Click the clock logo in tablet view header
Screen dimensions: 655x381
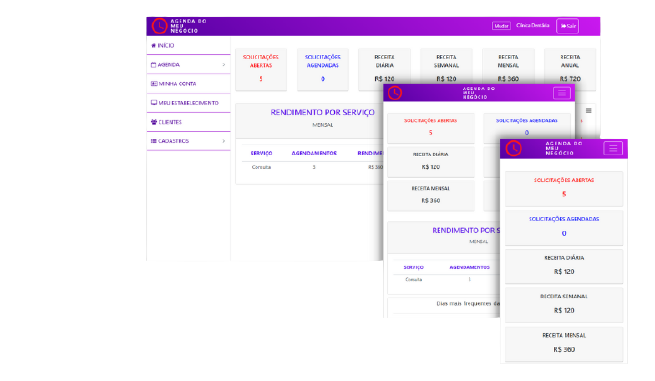coord(395,93)
